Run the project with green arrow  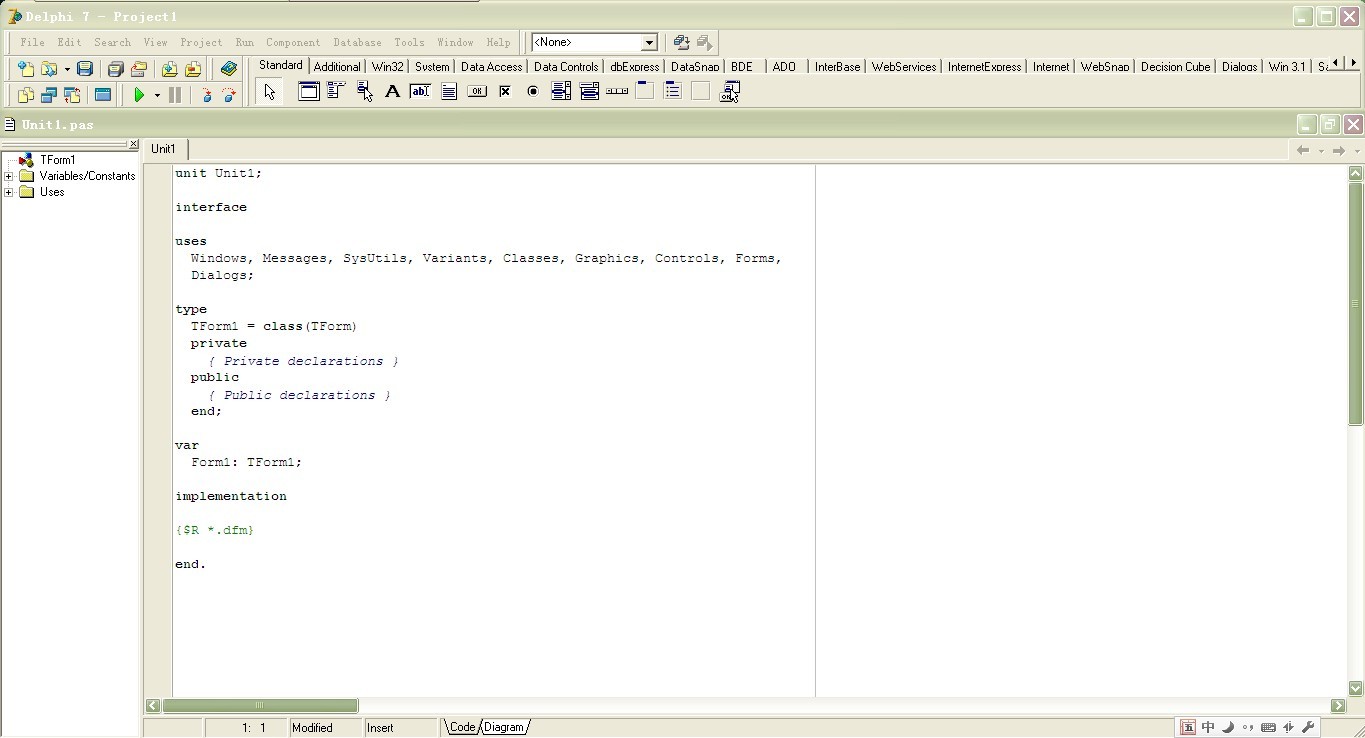(x=139, y=95)
